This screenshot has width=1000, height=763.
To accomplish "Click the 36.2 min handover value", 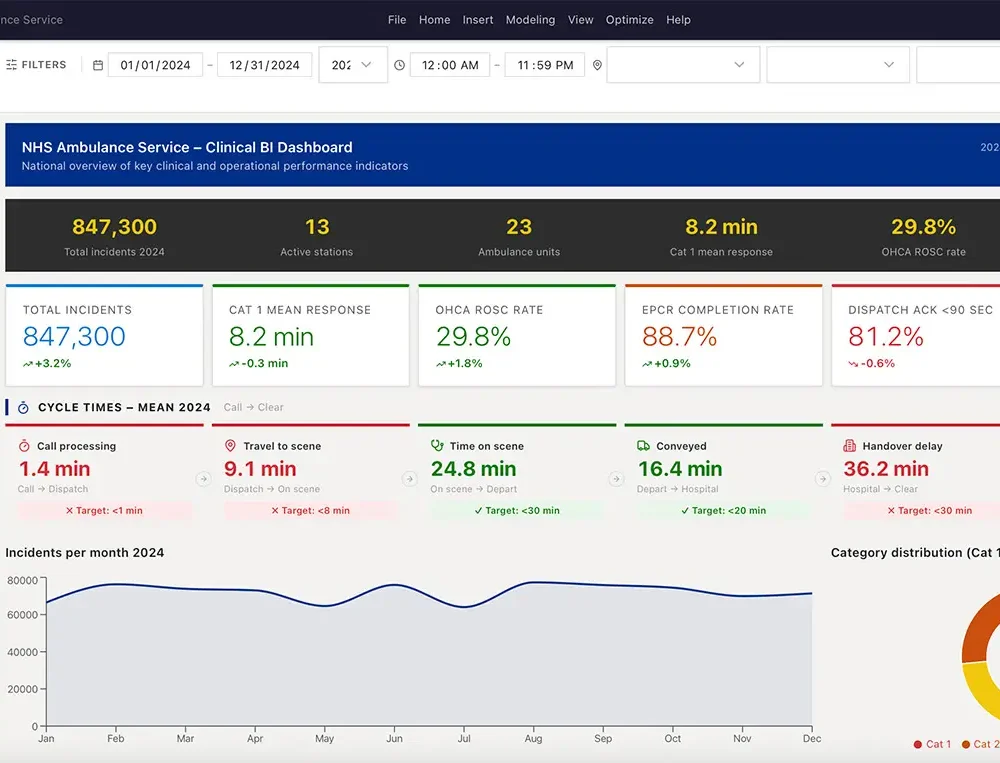I will (x=886, y=469).
